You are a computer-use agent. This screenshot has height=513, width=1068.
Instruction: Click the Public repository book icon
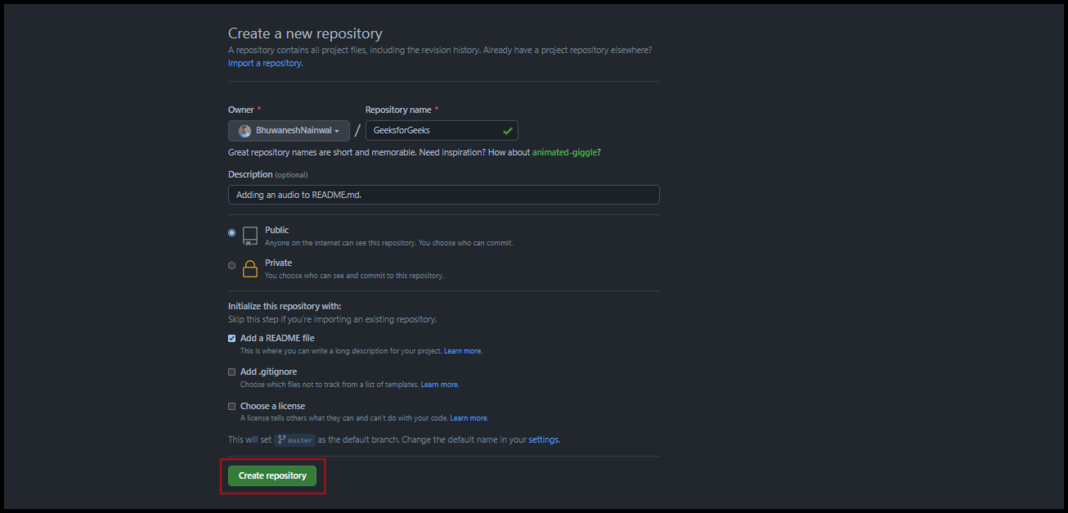pyautogui.click(x=250, y=235)
